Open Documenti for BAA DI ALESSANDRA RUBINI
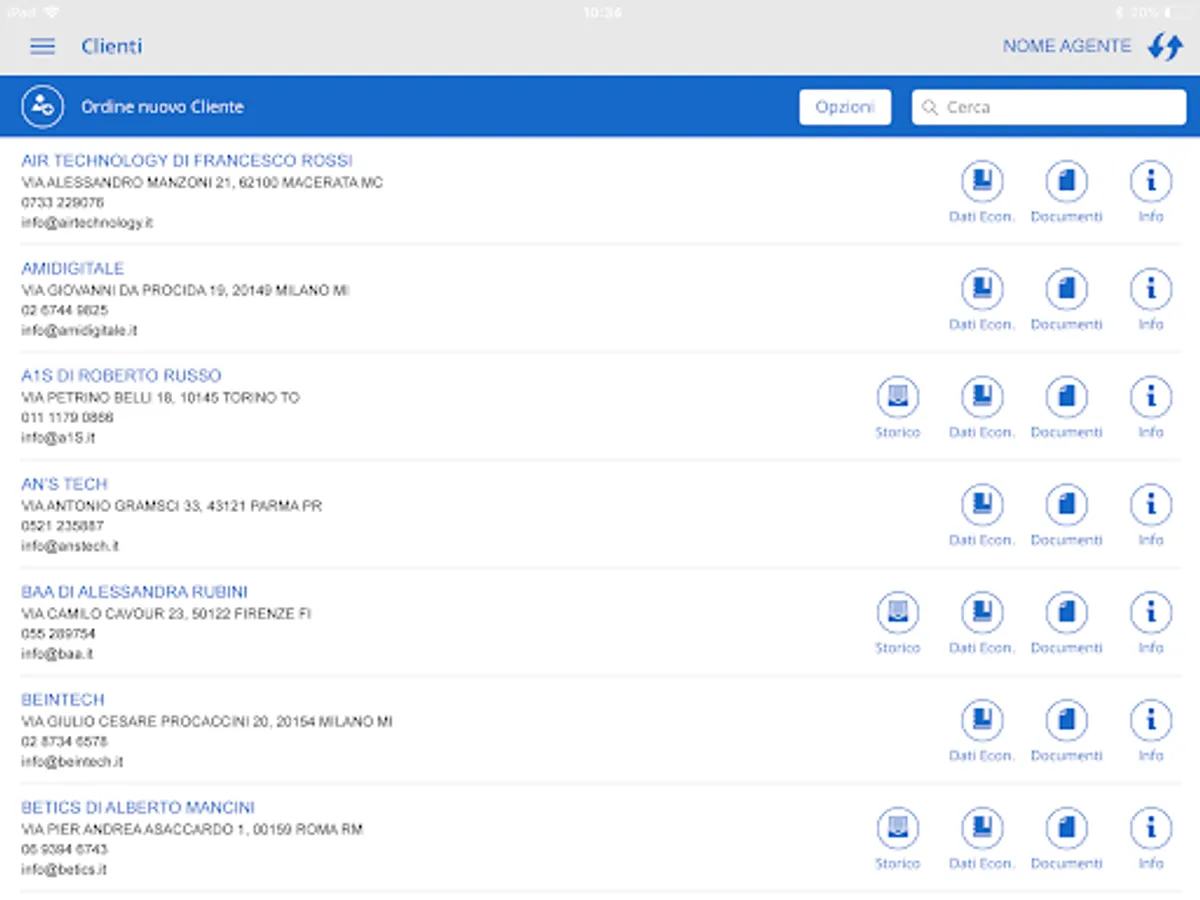 [1066, 624]
